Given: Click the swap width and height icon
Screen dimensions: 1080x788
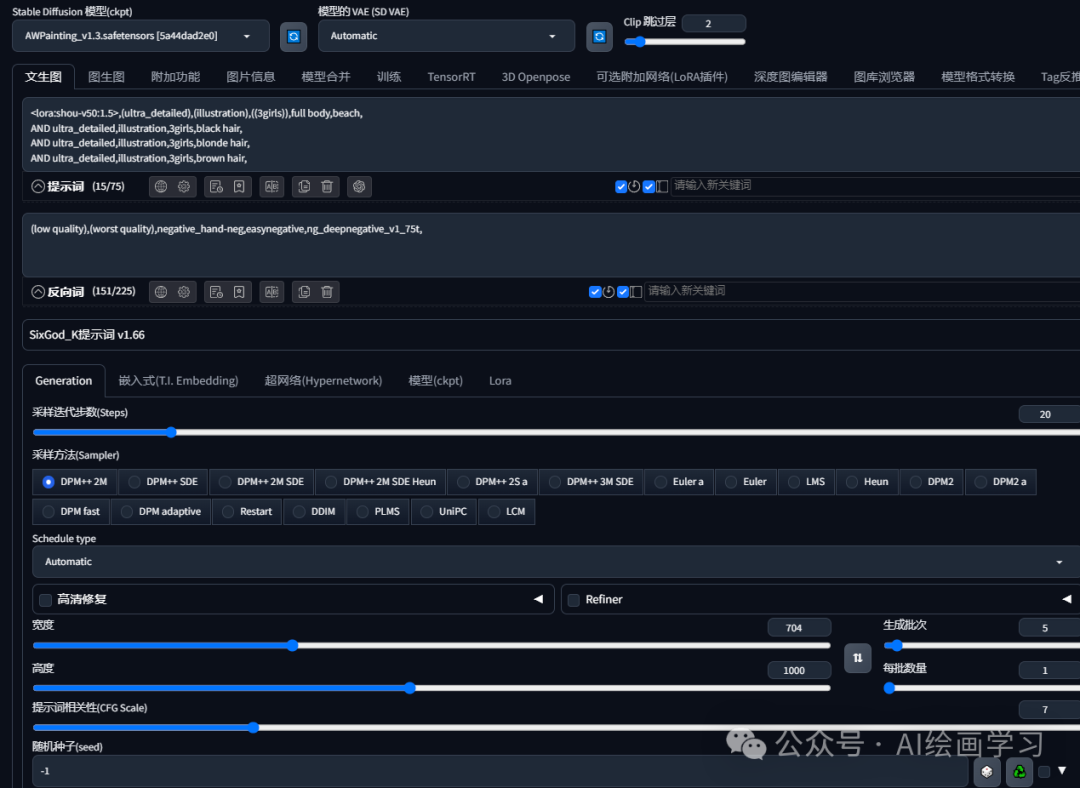Looking at the screenshot, I should click(857, 658).
